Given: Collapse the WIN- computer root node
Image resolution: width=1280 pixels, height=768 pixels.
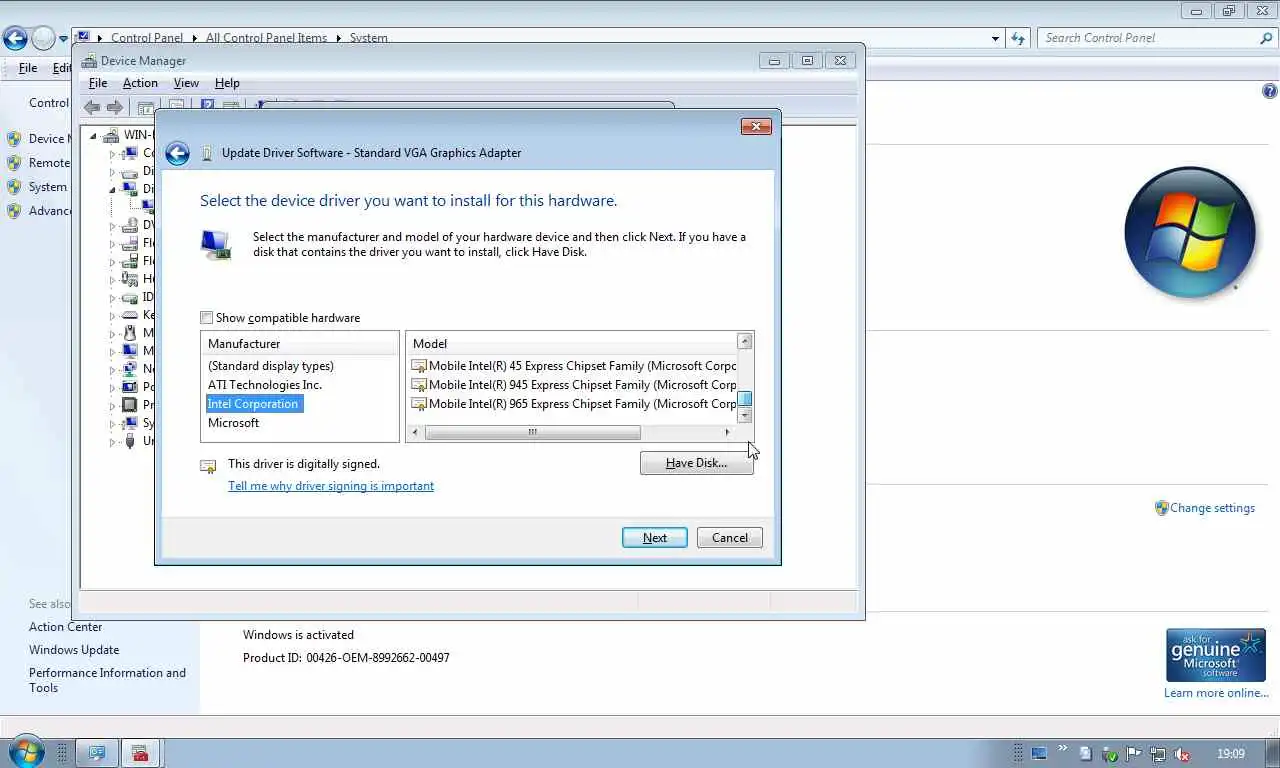Looking at the screenshot, I should [93, 135].
